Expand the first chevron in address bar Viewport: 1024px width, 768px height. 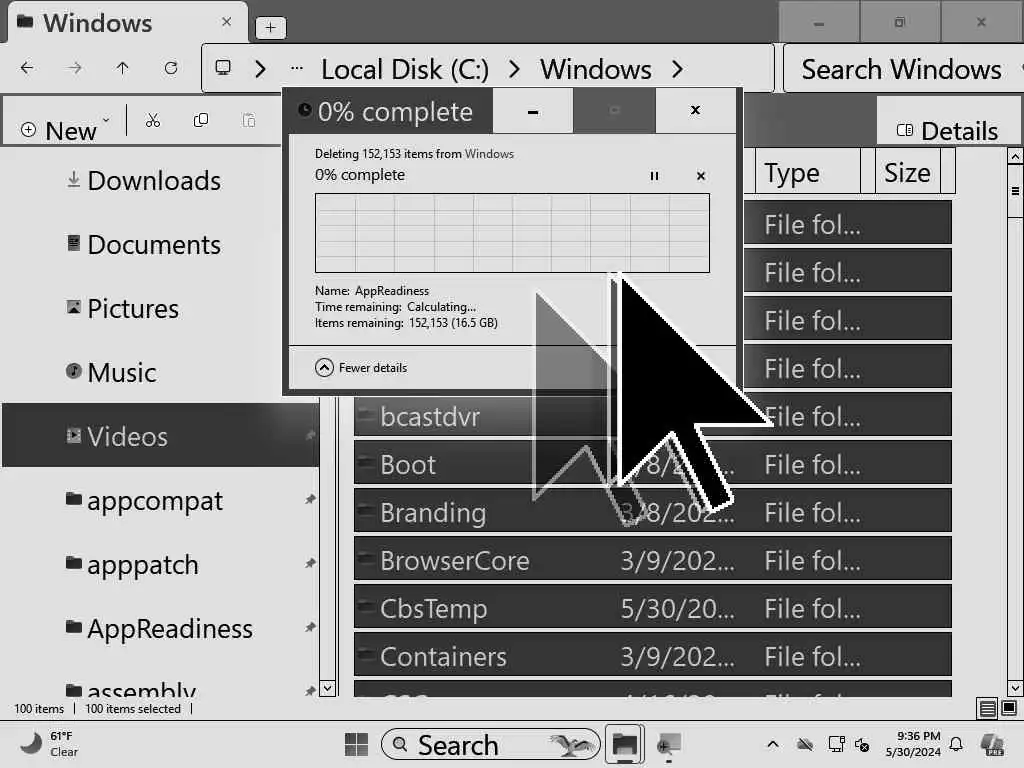point(261,69)
